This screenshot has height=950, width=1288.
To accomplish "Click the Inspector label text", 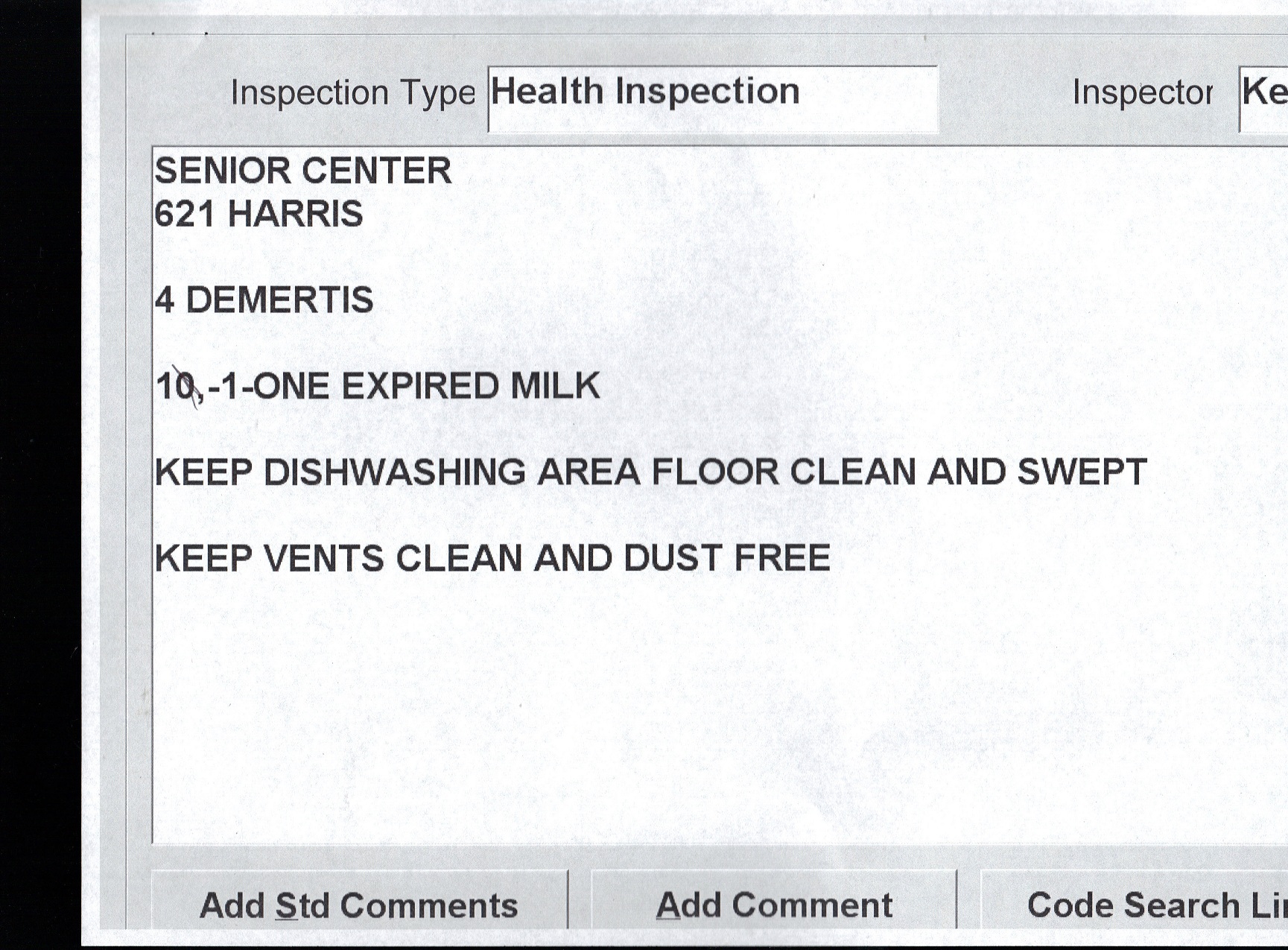I will tap(1142, 93).
